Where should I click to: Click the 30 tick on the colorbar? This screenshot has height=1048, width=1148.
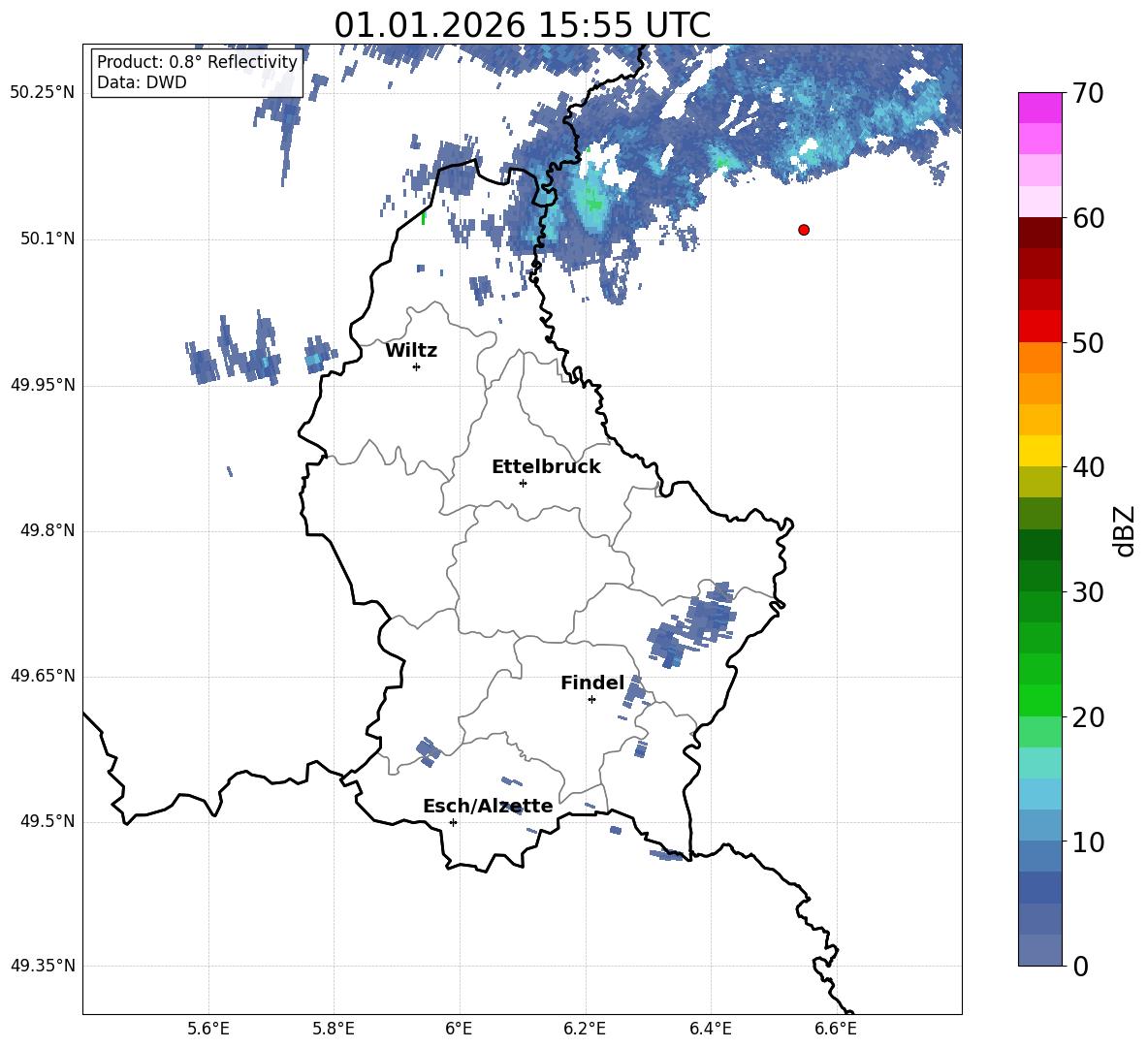(x=1088, y=592)
